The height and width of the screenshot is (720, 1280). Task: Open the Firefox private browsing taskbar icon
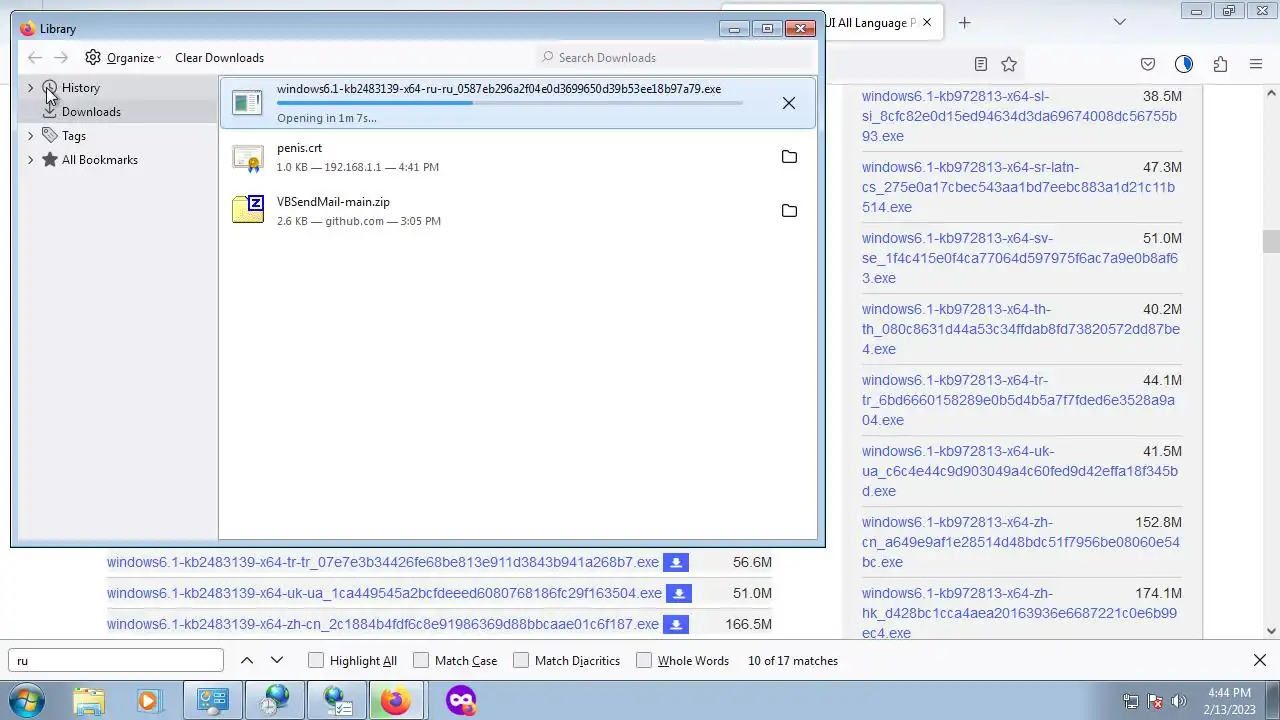[x=461, y=700]
